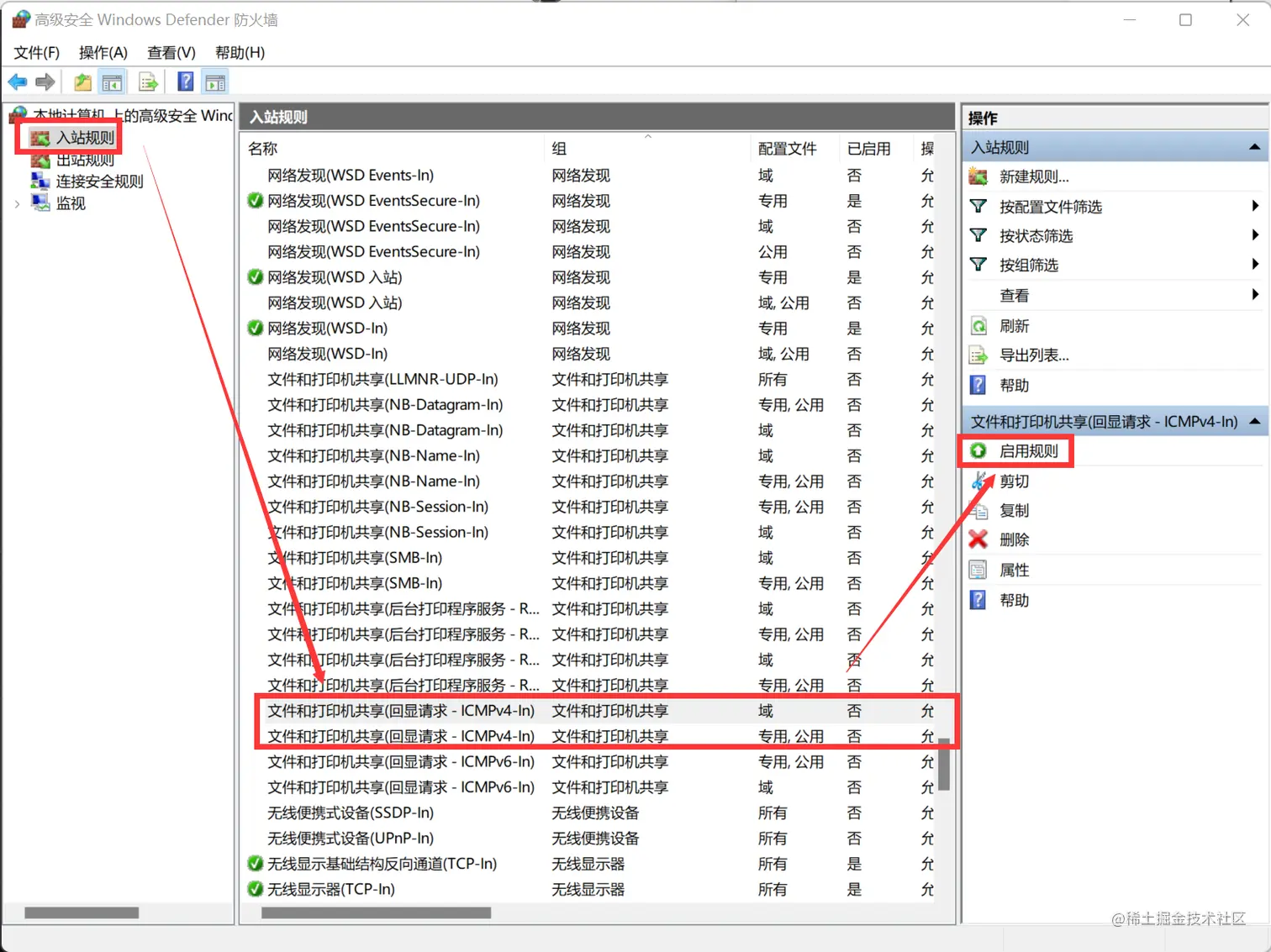The width and height of the screenshot is (1271, 952).
Task: Click the scissors icon for 剪切
Action: pos(978,481)
